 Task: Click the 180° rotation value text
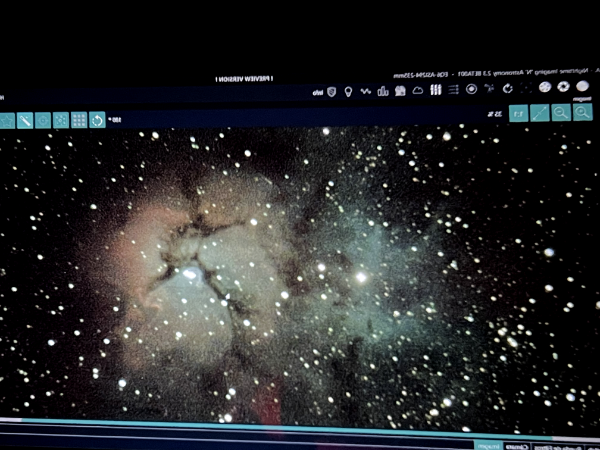115,120
